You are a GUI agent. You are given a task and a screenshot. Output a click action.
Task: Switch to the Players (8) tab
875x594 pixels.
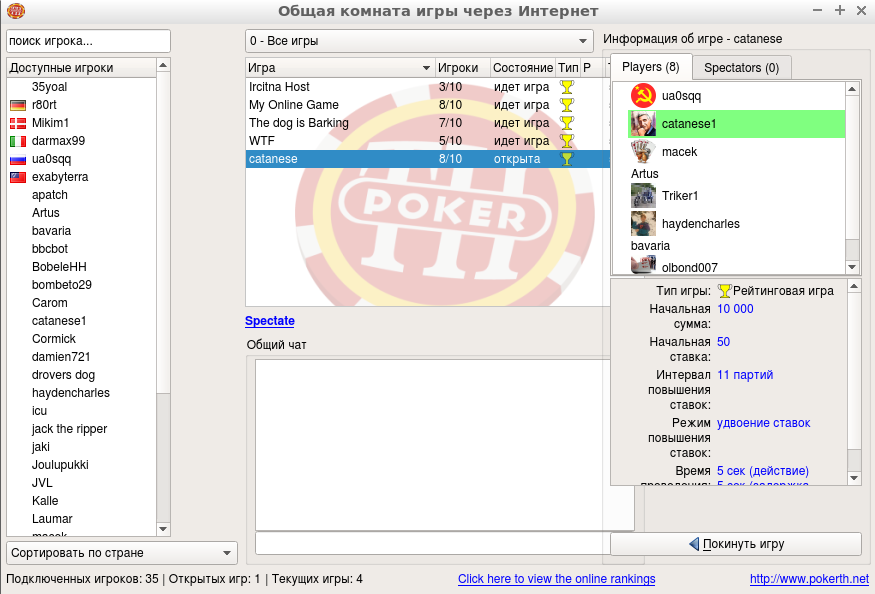(651, 67)
